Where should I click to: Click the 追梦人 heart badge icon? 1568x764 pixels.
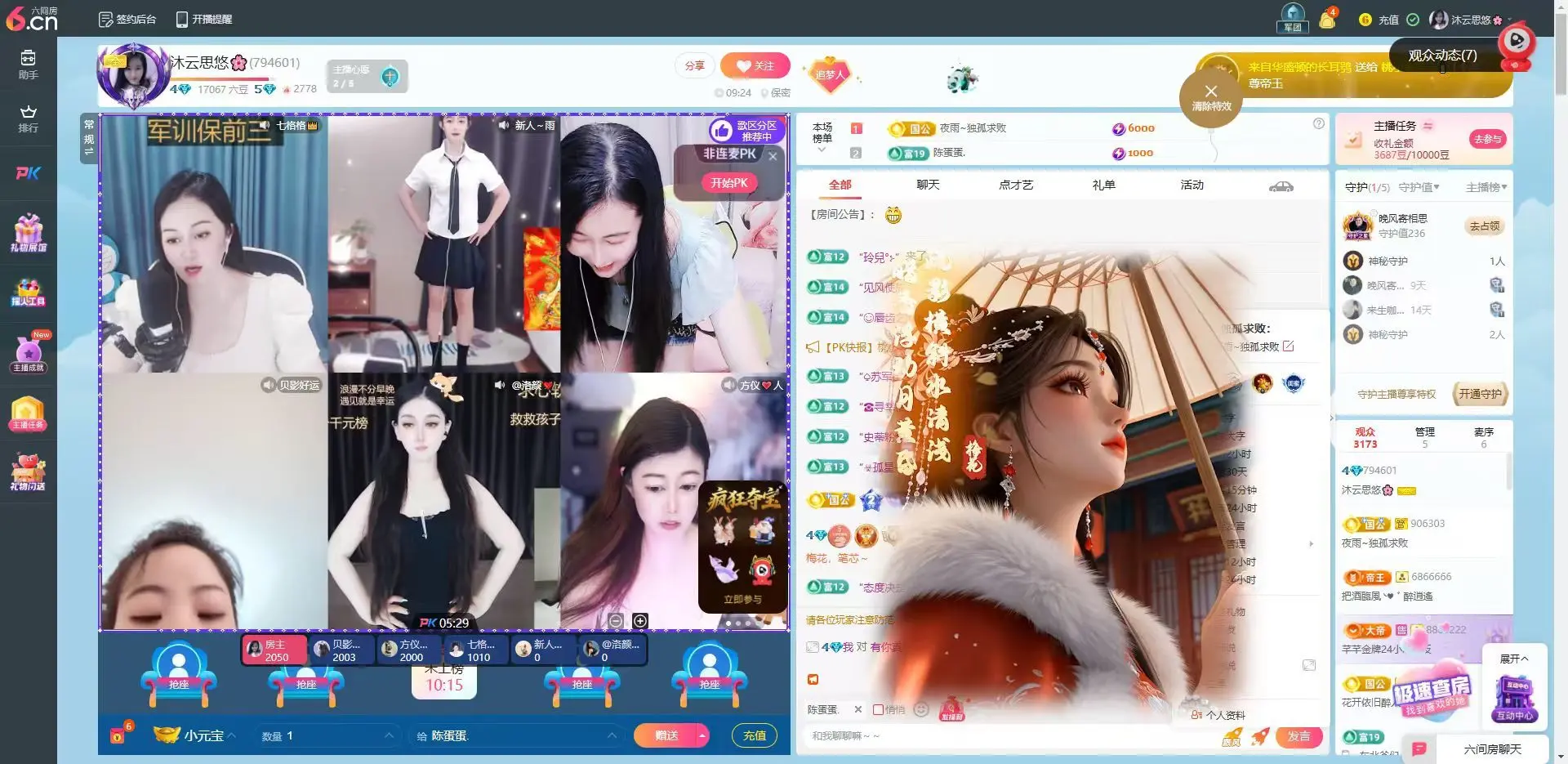pos(829,74)
